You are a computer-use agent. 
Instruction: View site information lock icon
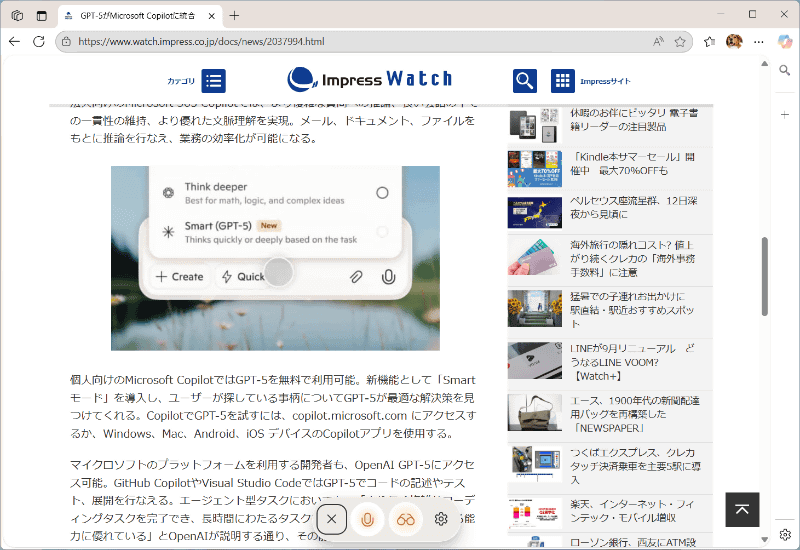tap(66, 41)
